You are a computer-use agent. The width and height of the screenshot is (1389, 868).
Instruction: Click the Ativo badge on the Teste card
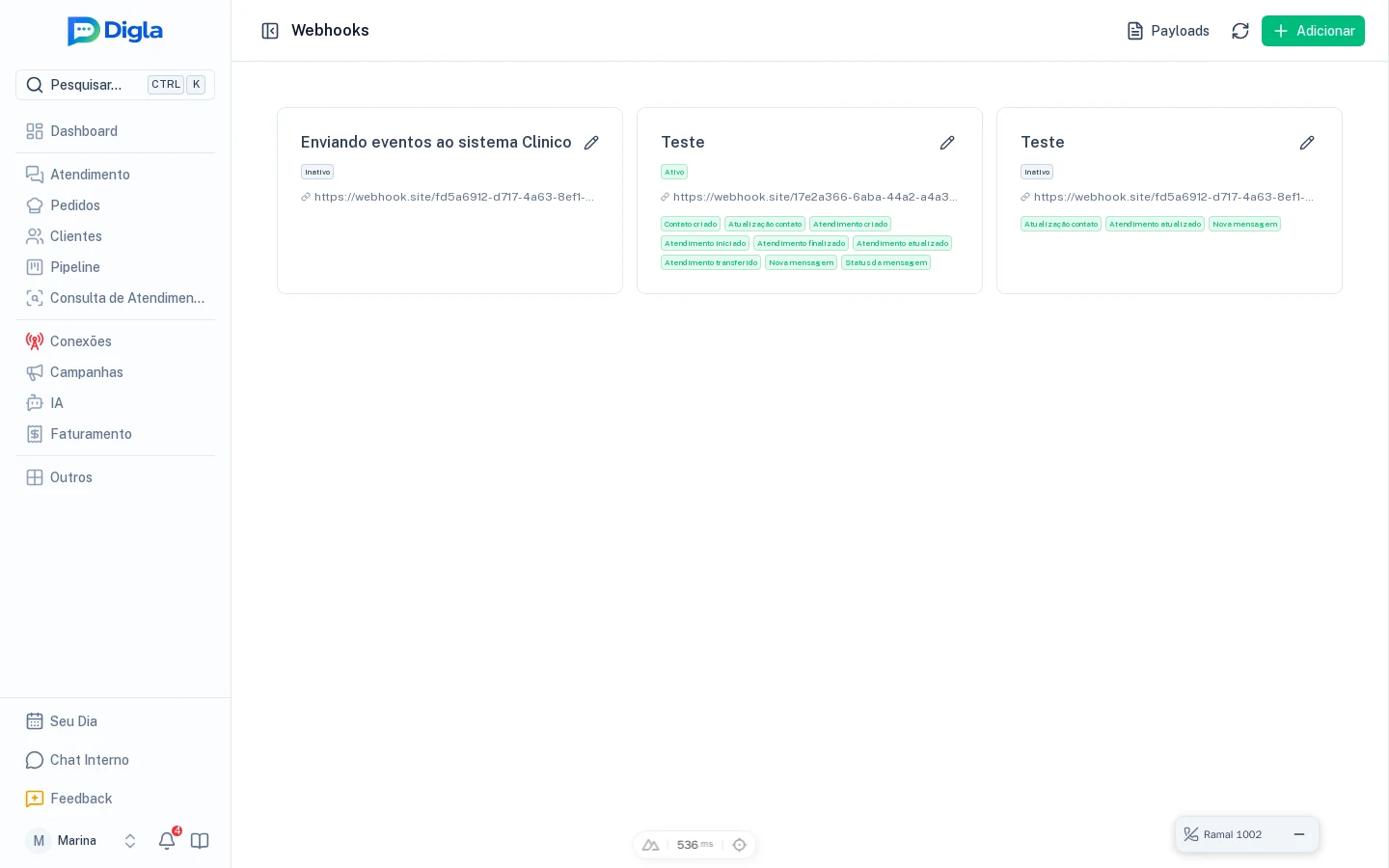674,172
